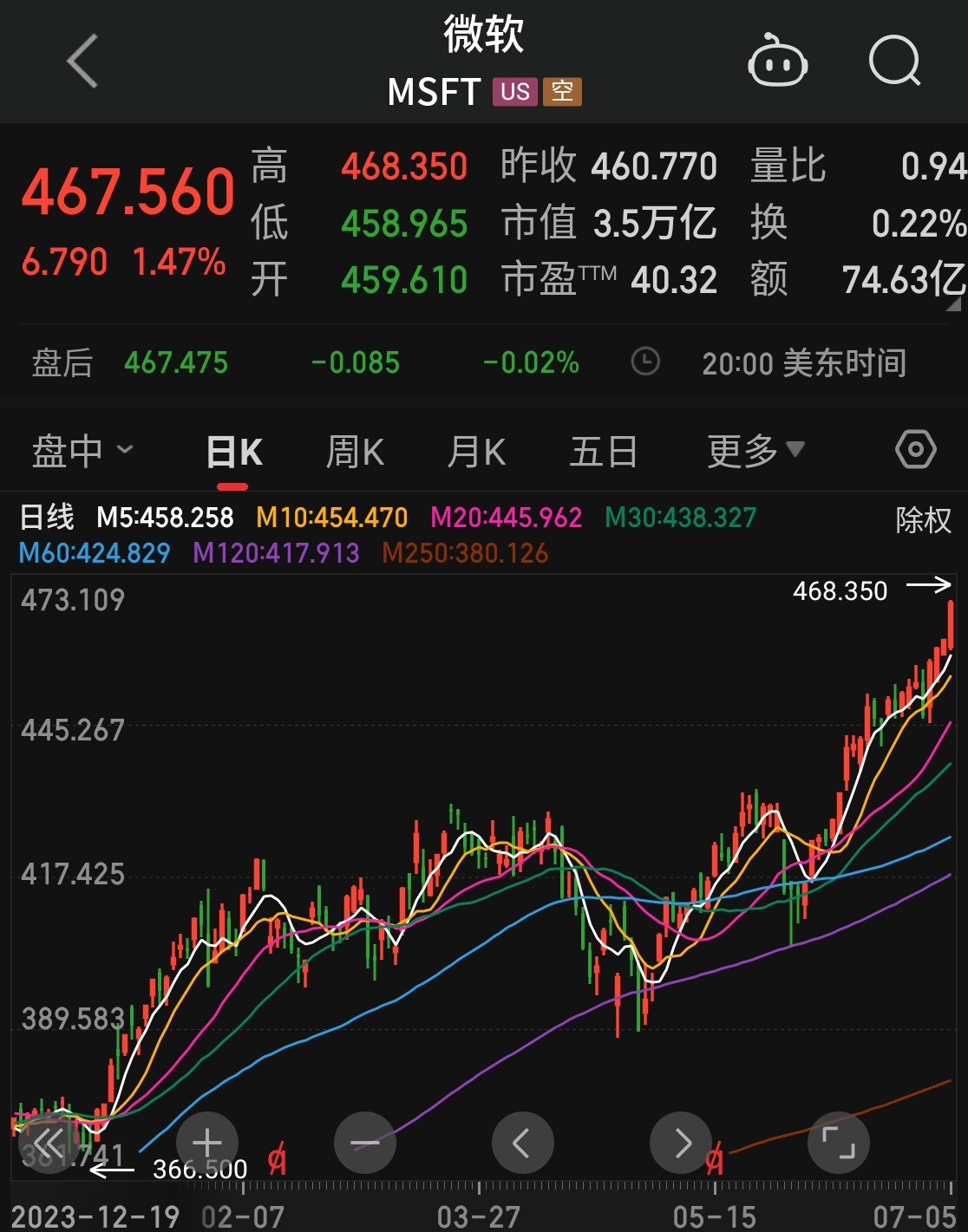The height and width of the screenshot is (1232, 968).
Task: Click the after-hours clock icon
Action: (644, 362)
